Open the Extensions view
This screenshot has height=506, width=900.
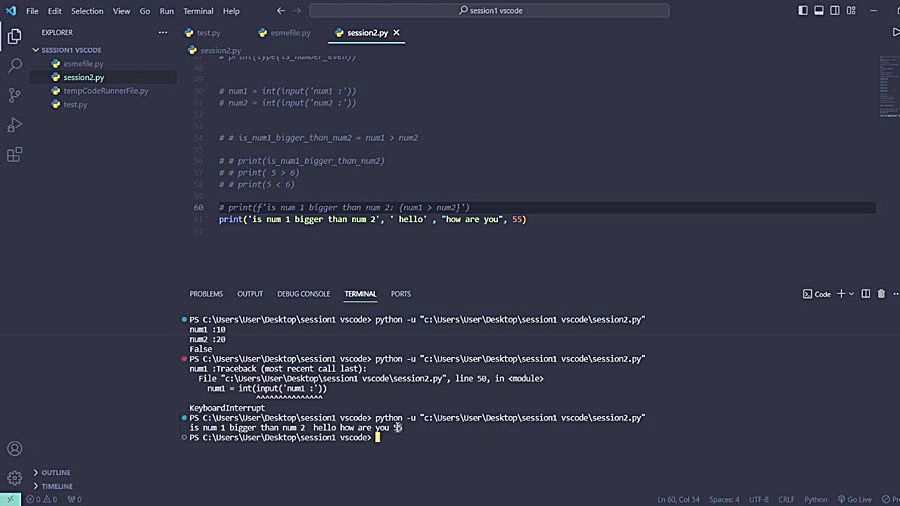(14, 154)
